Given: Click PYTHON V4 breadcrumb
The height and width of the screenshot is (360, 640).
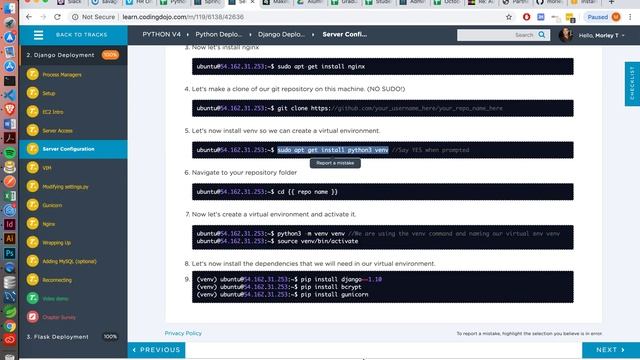Looking at the screenshot, I should click(161, 35).
